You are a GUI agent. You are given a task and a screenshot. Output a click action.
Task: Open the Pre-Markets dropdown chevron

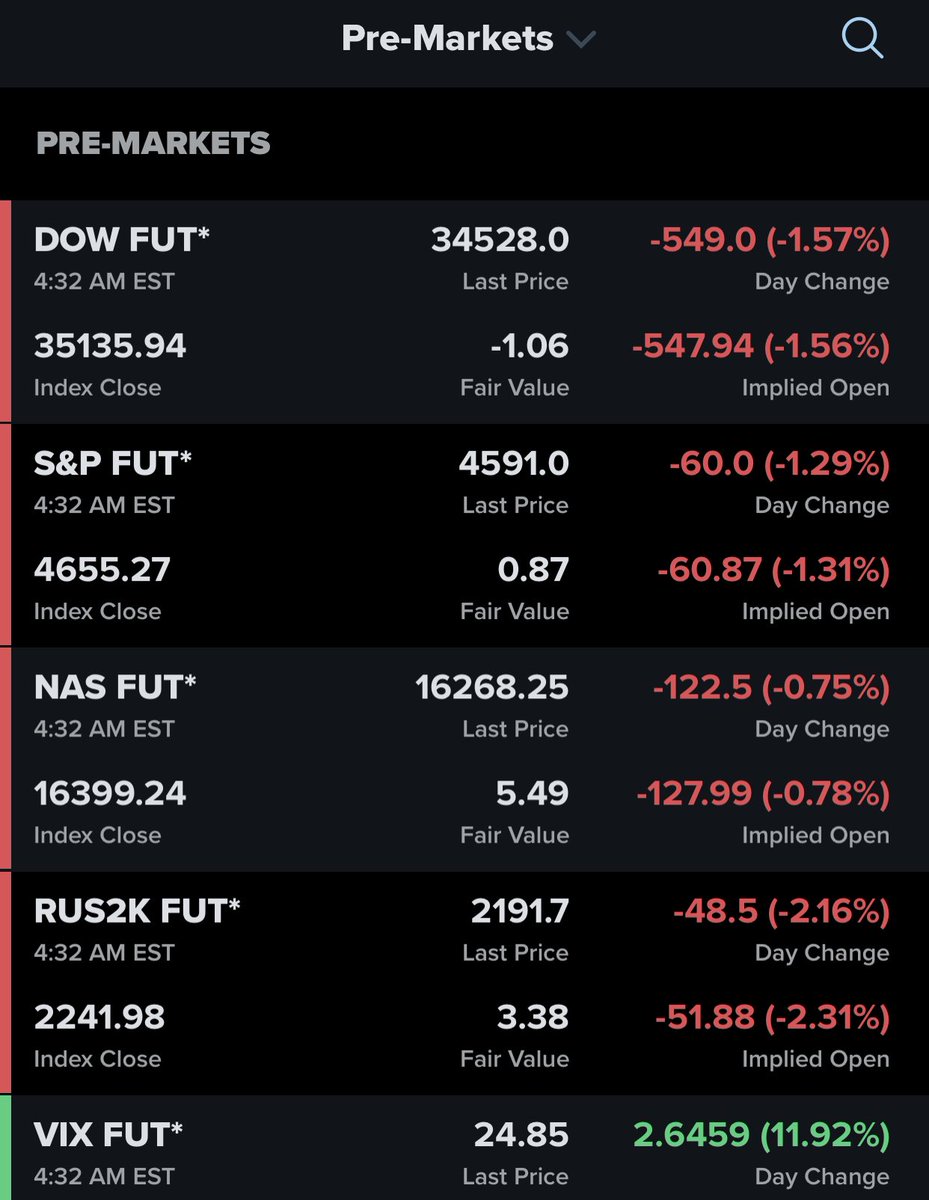pos(581,40)
